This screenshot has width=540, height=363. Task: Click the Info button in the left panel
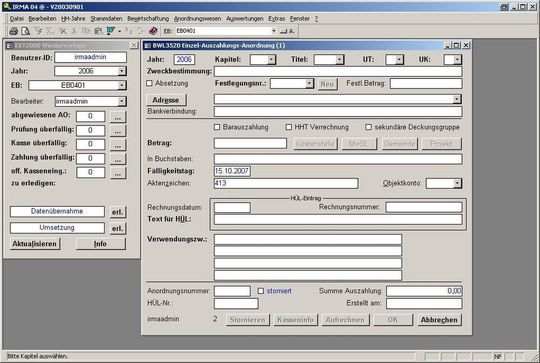[100, 244]
